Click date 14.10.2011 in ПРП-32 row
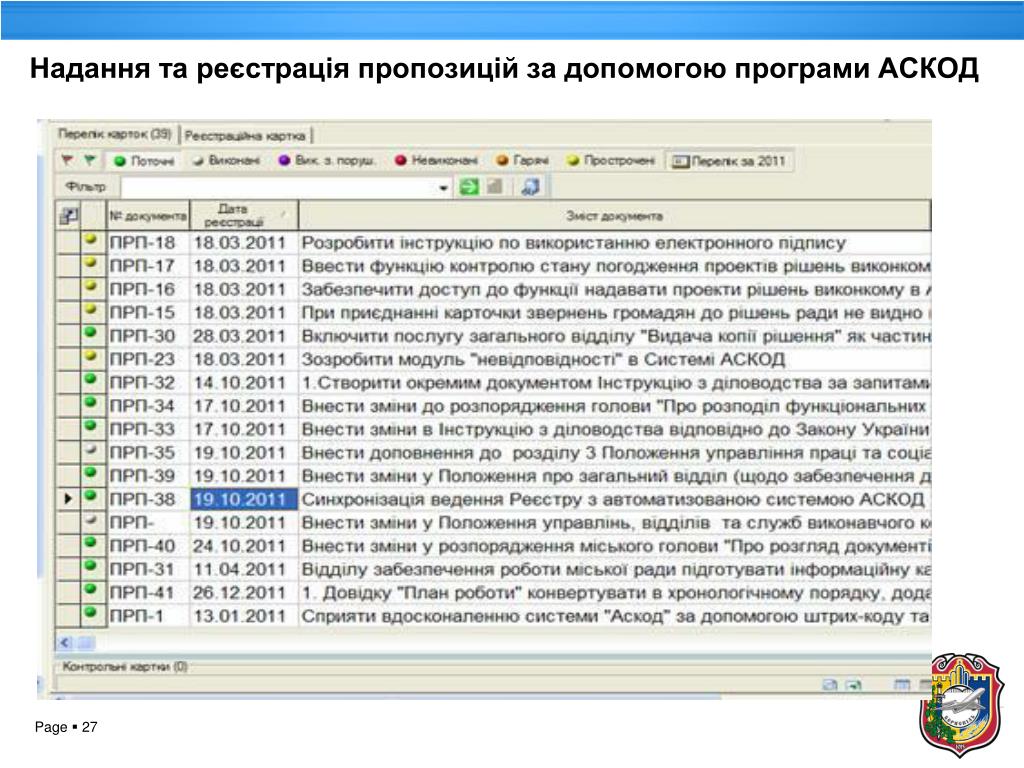1024x768 pixels. pyautogui.click(x=240, y=383)
